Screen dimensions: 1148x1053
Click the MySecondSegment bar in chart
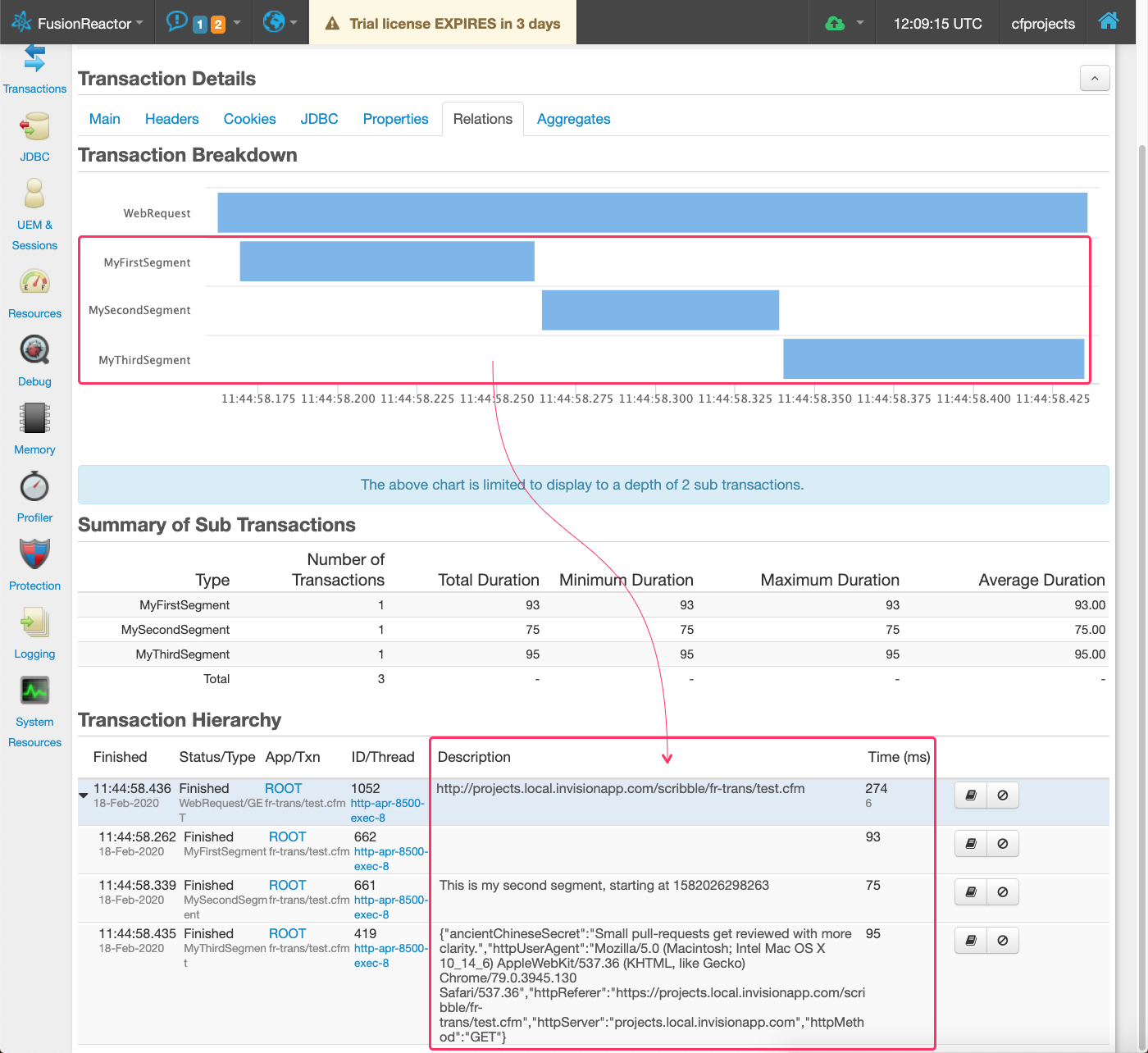[x=660, y=310]
